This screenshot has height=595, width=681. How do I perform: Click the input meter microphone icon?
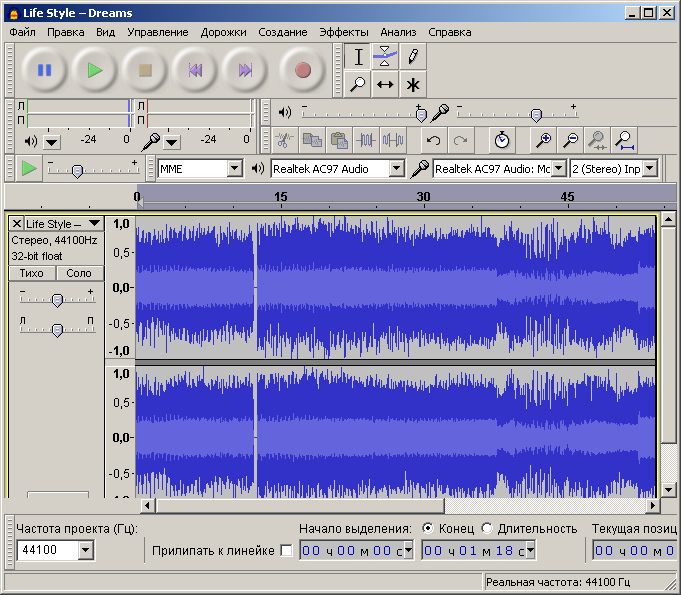point(151,141)
